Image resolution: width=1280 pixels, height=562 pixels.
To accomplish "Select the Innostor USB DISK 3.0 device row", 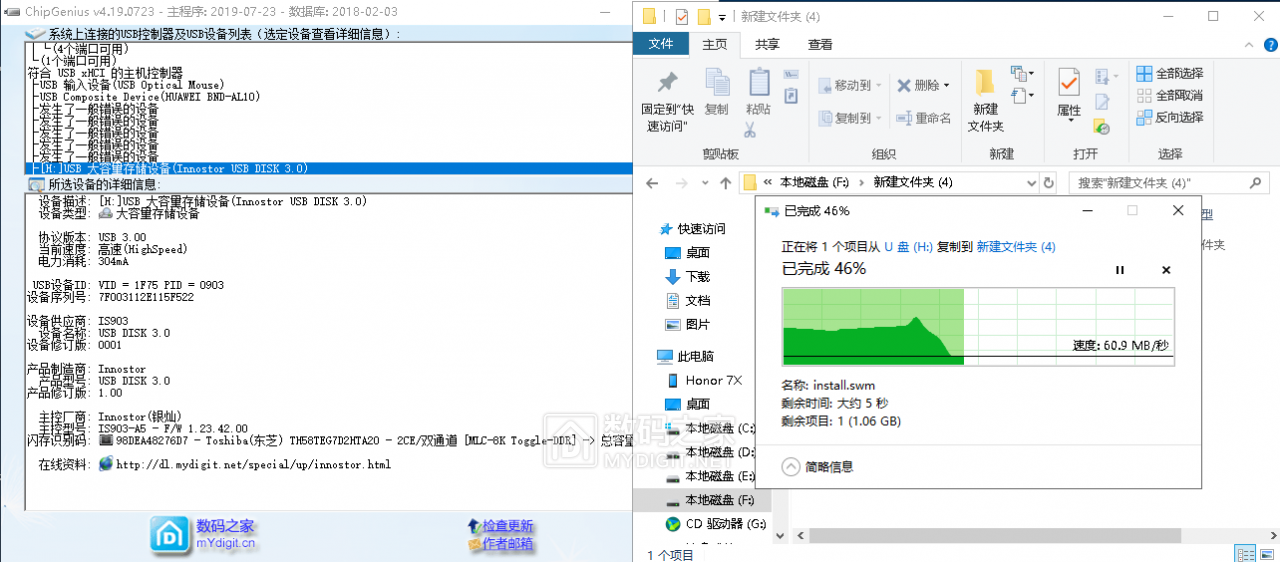I will click(328, 169).
